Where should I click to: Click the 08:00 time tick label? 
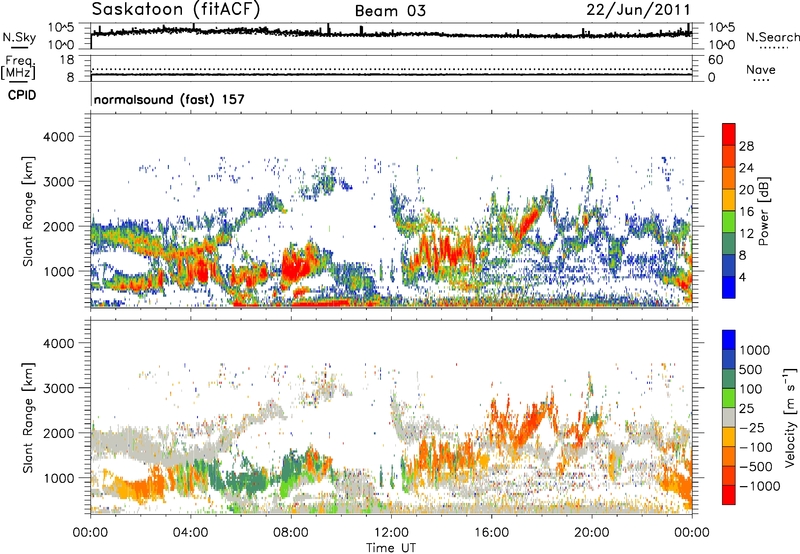pyautogui.click(x=291, y=533)
